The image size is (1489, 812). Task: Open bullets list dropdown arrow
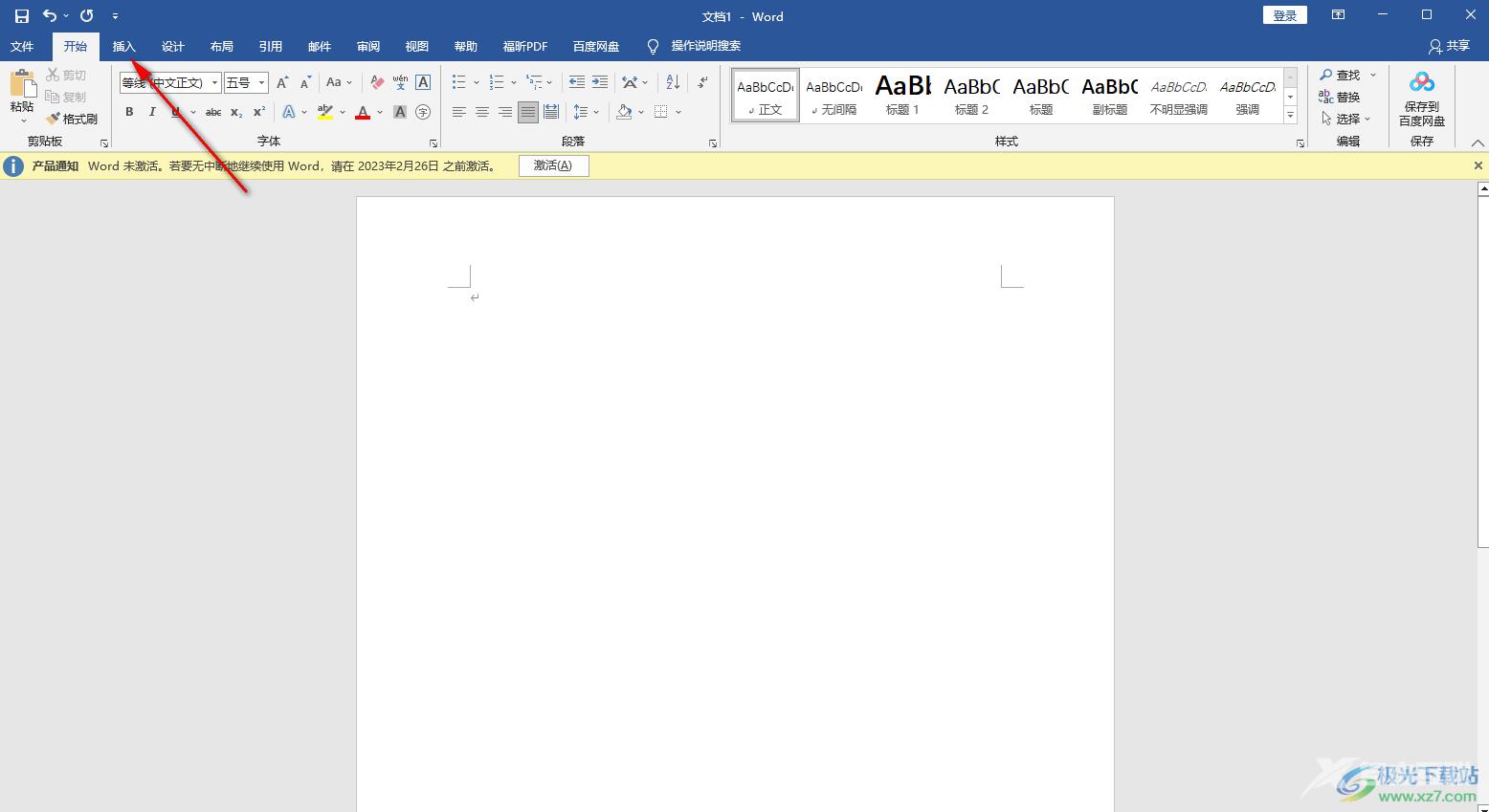coord(477,82)
